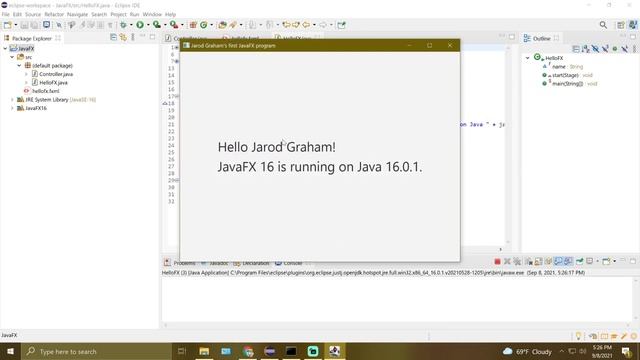Screen dimensions: 640x360
Task: Open the Navigate menu
Action: tap(77, 14)
